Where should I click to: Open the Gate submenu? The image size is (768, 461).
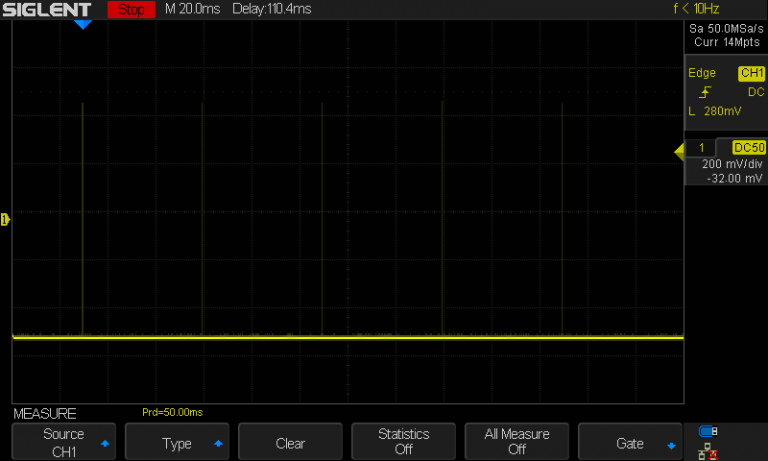point(630,443)
